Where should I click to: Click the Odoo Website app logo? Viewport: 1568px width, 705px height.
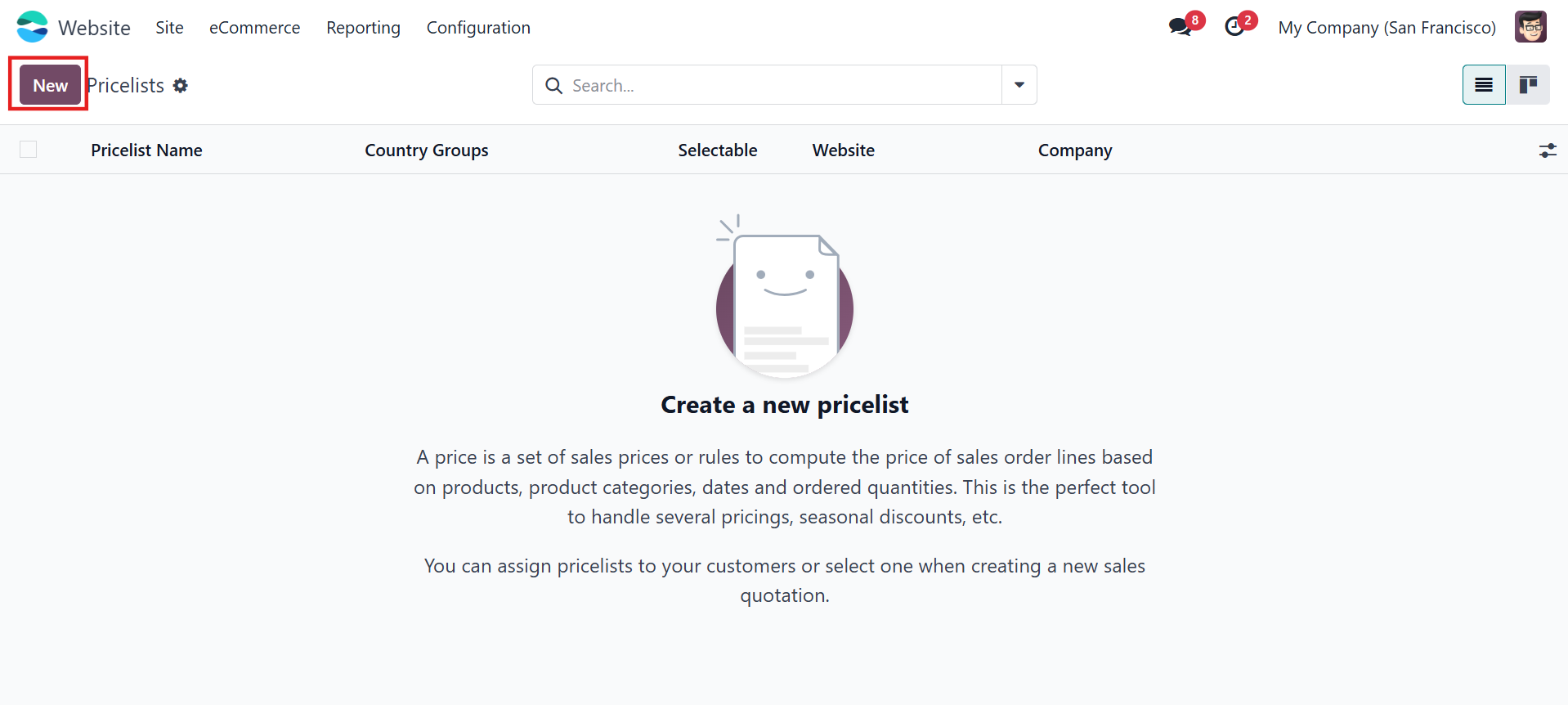pos(32,27)
